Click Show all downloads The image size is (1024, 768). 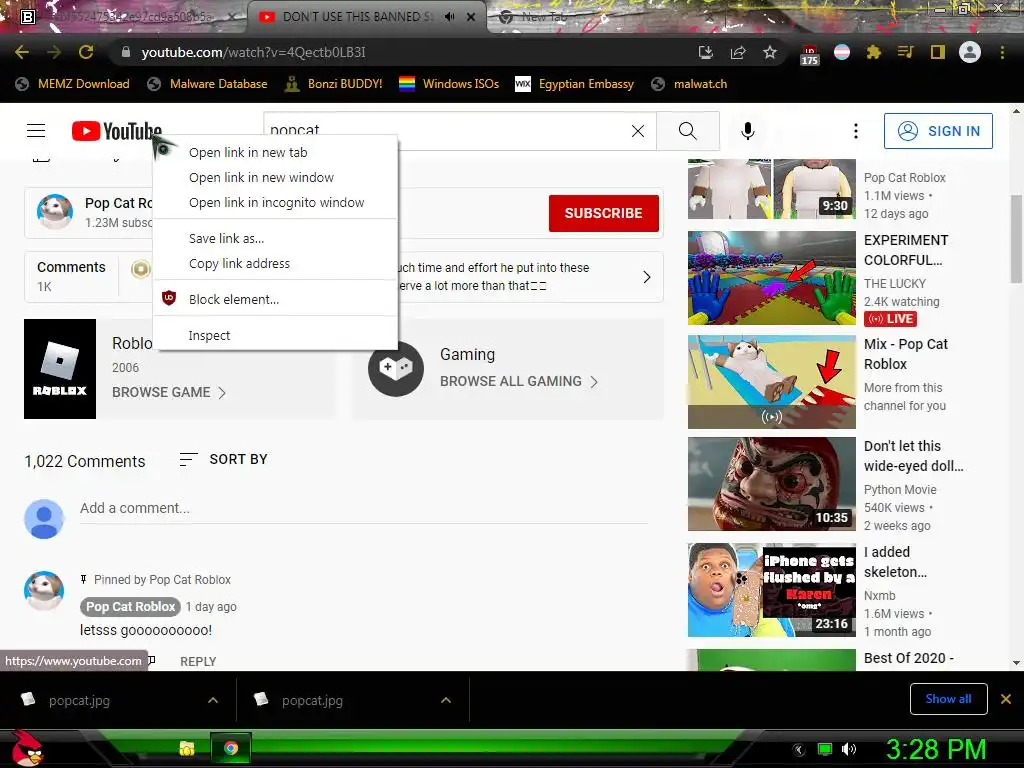pos(948,699)
